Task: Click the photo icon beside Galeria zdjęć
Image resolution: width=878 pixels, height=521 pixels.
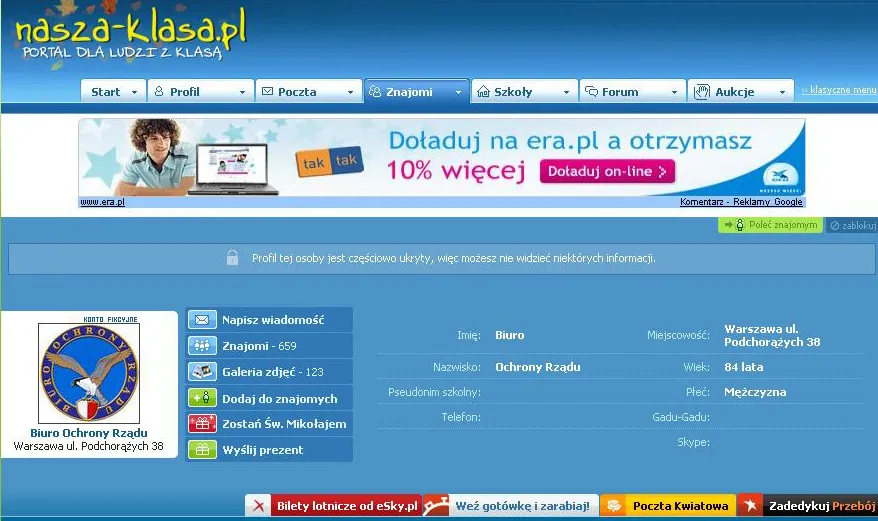Action: tap(202, 371)
